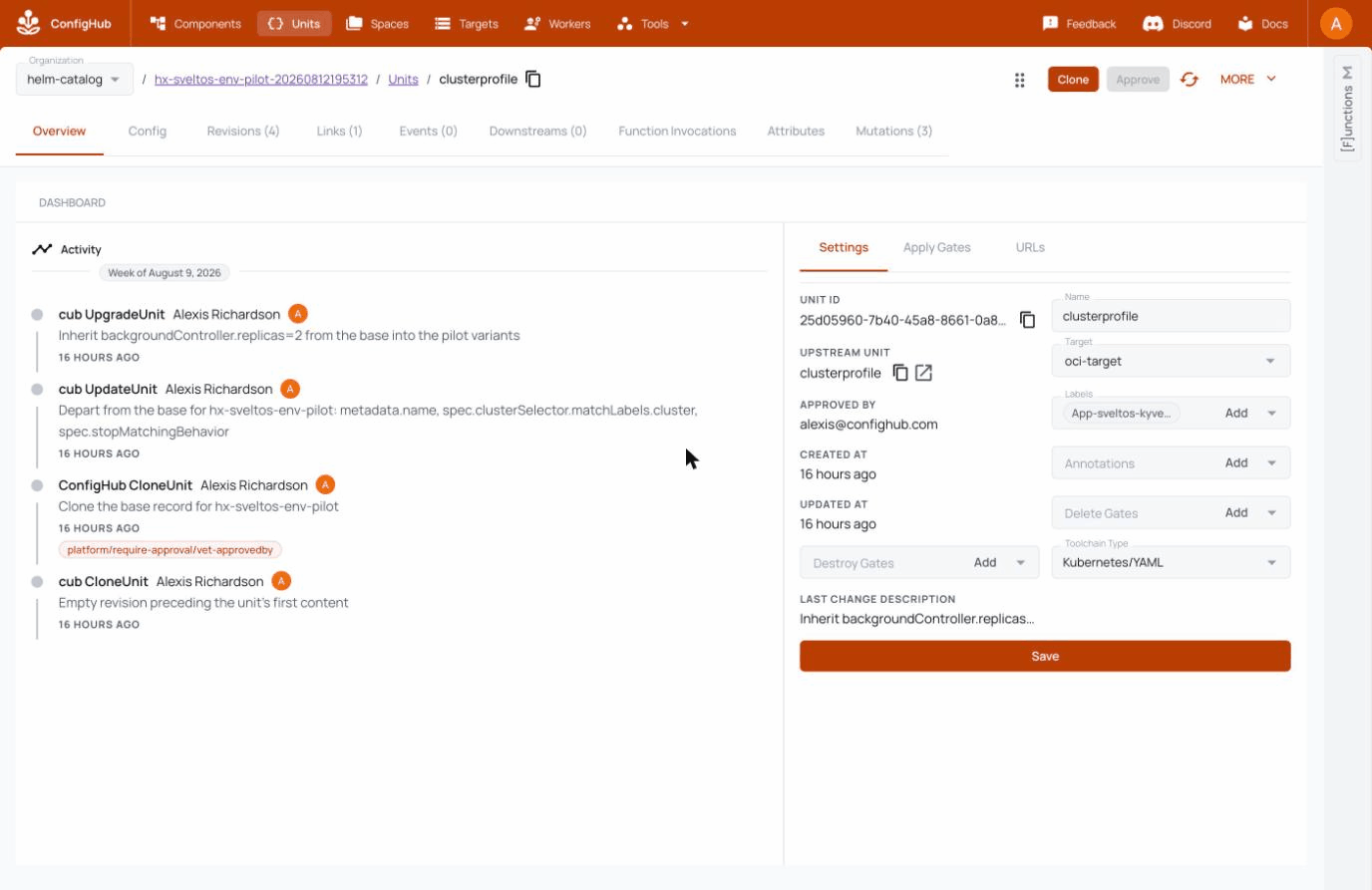This screenshot has height=890, width=1372.
Task: Open the Revisions (4) tab
Action: 243,132
